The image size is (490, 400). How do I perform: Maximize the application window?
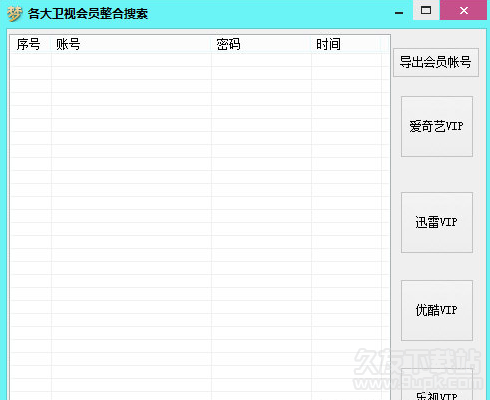pyautogui.click(x=426, y=10)
